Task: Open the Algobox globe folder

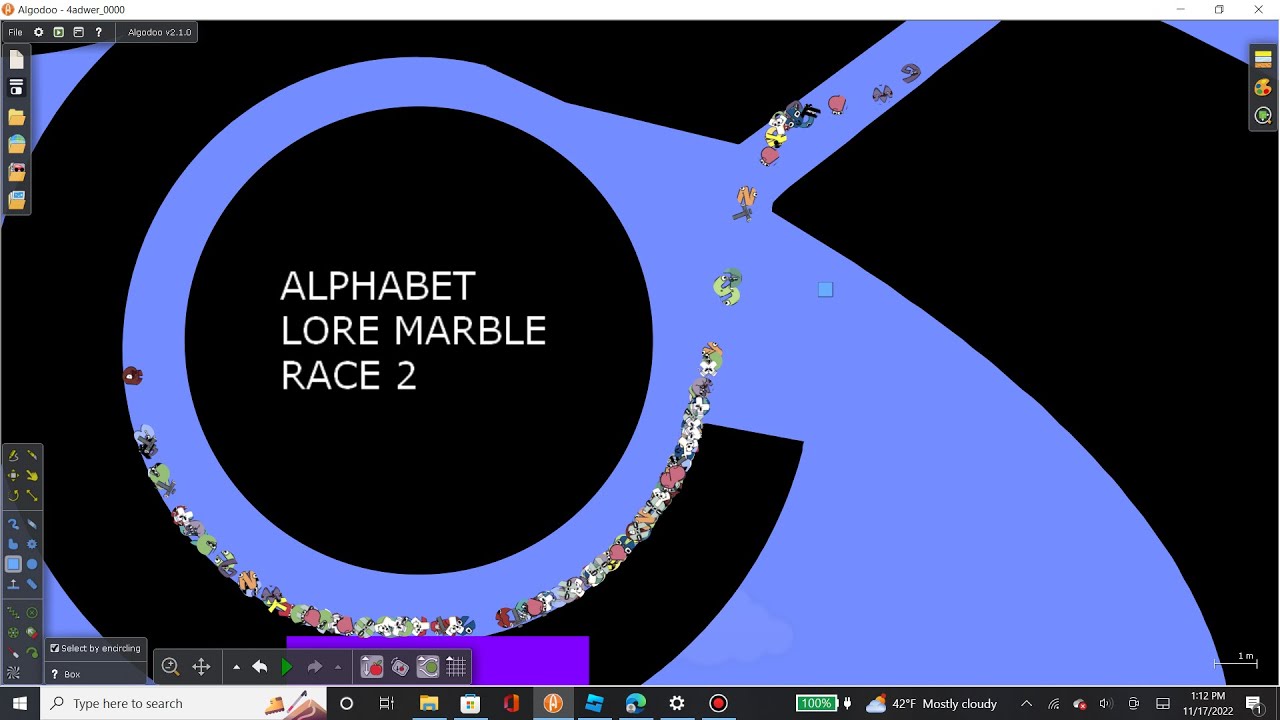Action: [16, 144]
